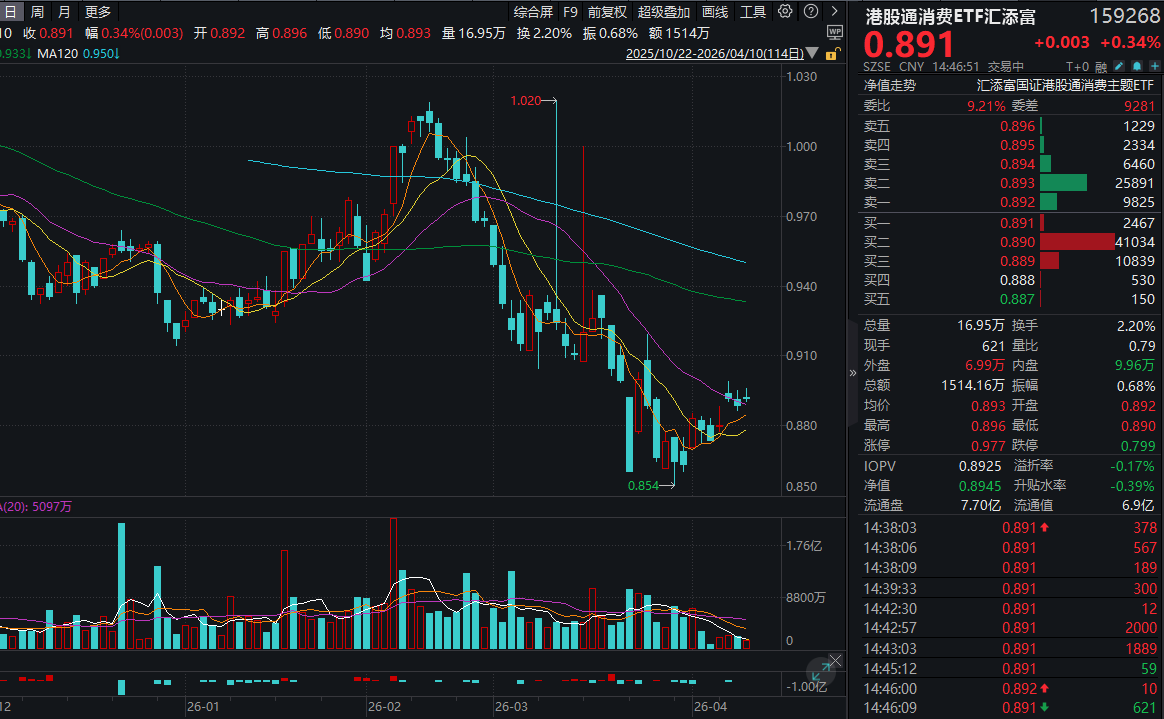Viewport: 1164px width, 719px height.
Task: Switch to 周 weekly period tab
Action: point(37,12)
